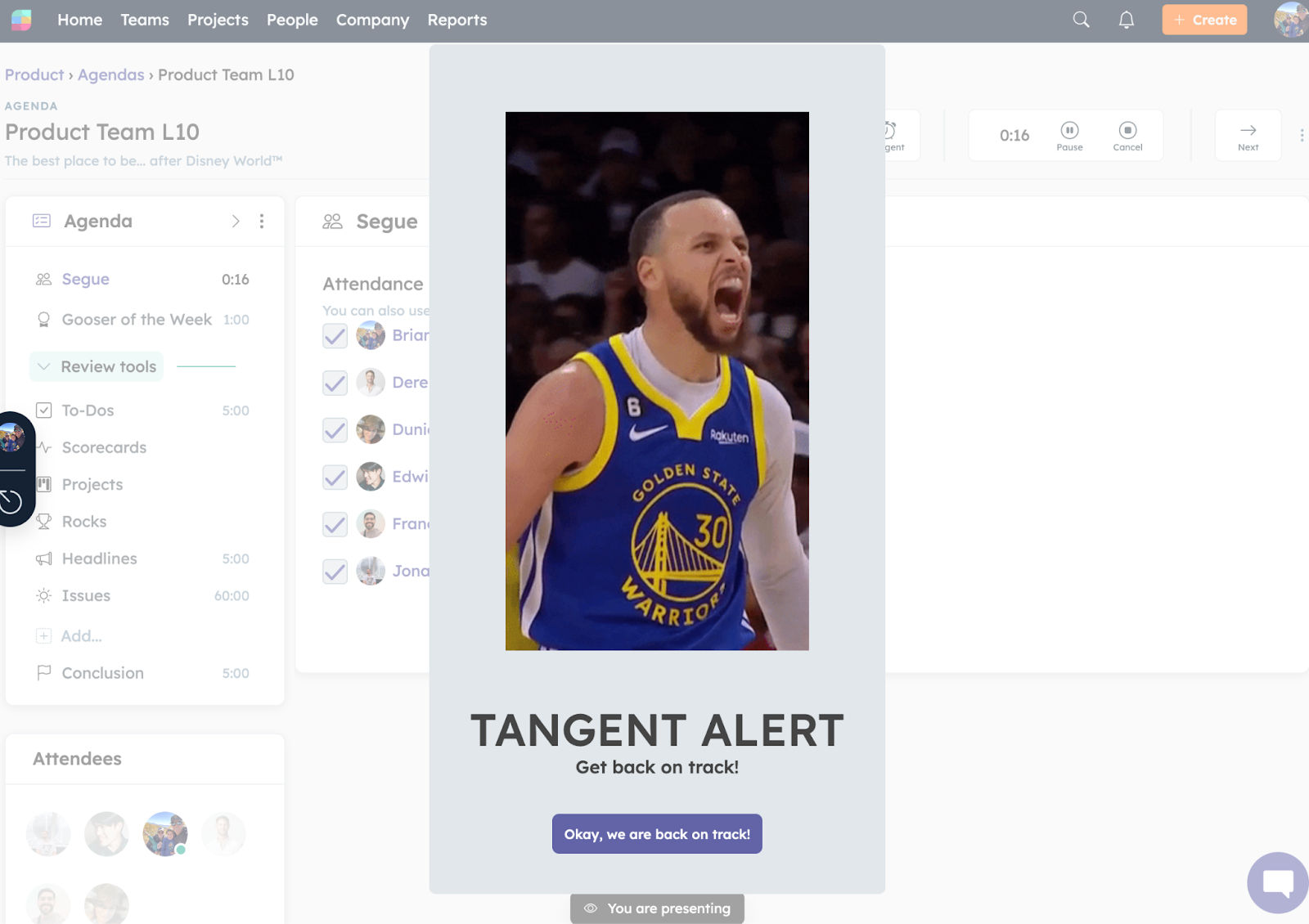
Task: Click the Agenda list icon
Action: (42, 221)
